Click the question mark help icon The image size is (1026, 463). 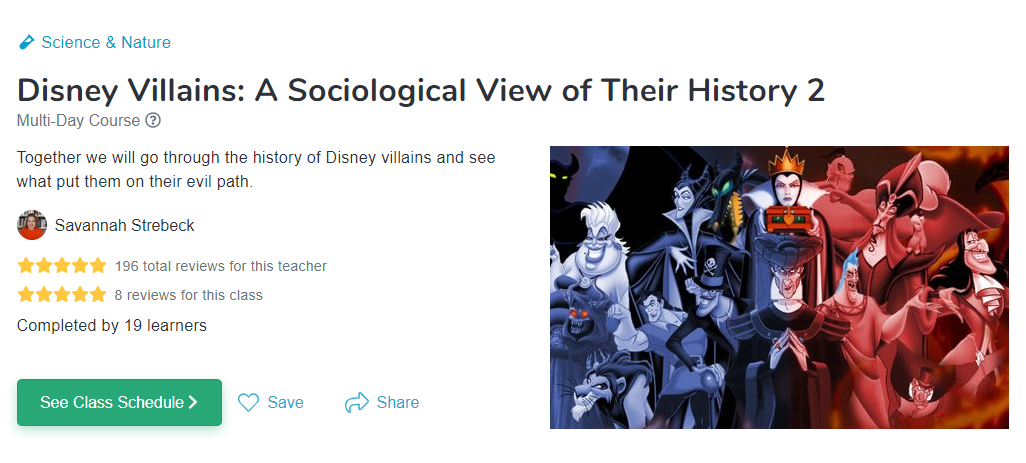[x=153, y=121]
